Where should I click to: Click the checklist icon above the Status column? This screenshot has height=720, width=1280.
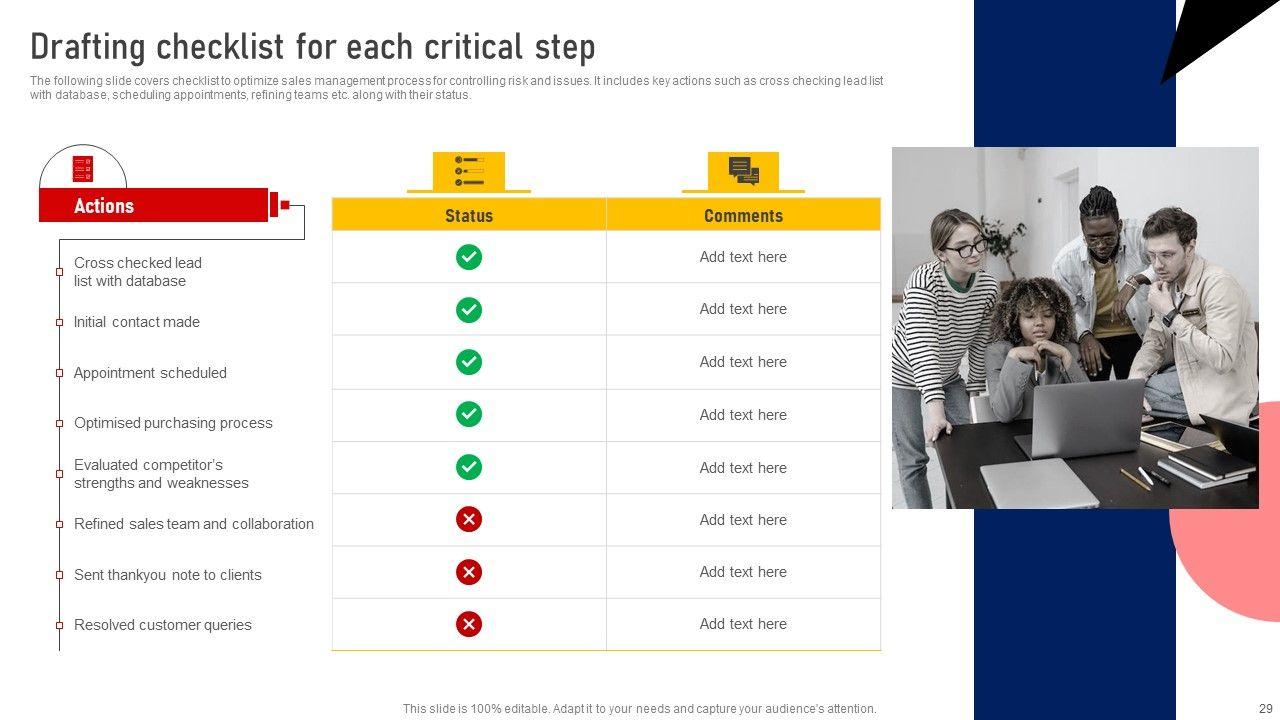469,170
